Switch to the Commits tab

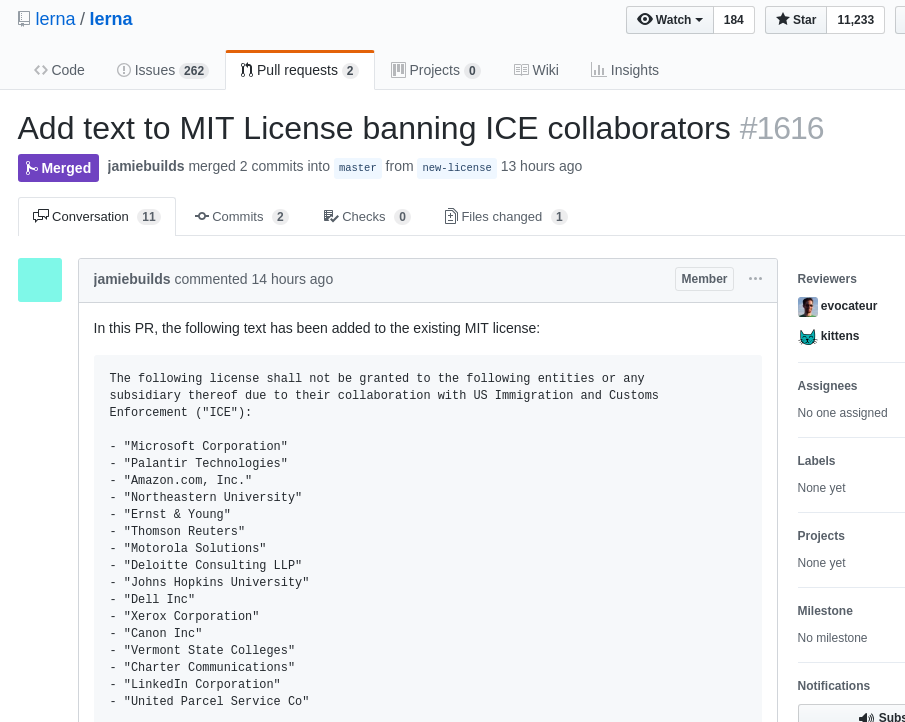point(241,216)
